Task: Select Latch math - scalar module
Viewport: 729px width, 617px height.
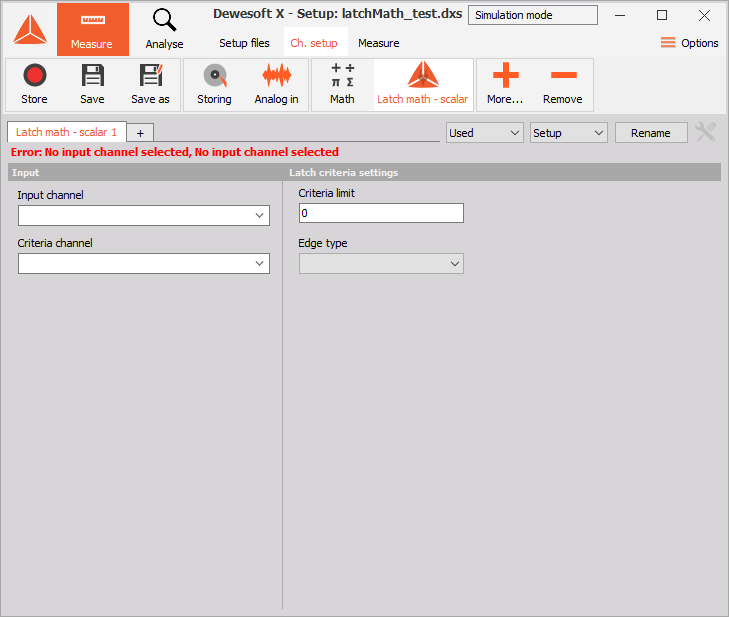Action: pos(423,85)
